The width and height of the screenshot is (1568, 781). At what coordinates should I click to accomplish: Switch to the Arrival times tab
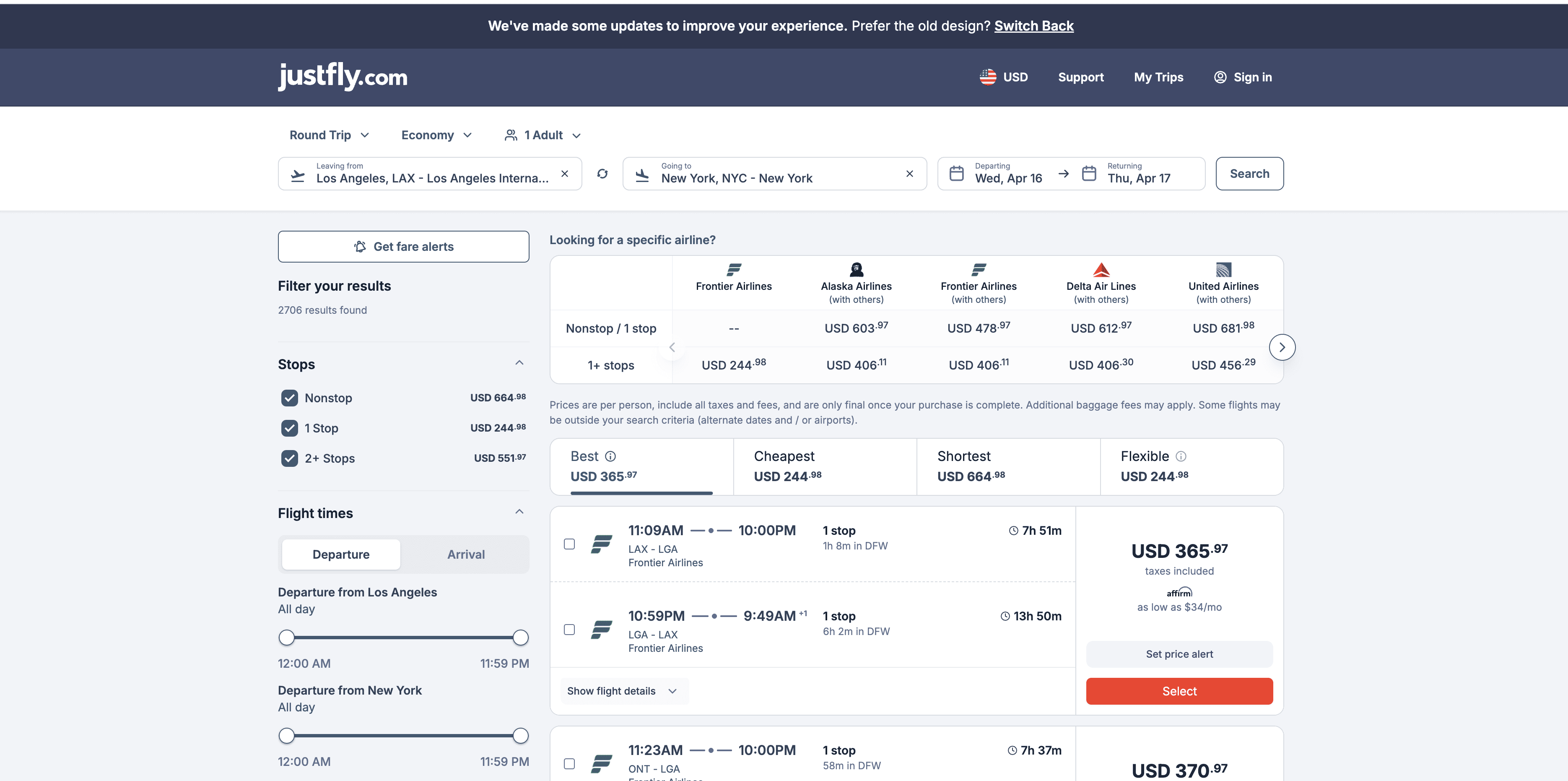pyautogui.click(x=466, y=555)
